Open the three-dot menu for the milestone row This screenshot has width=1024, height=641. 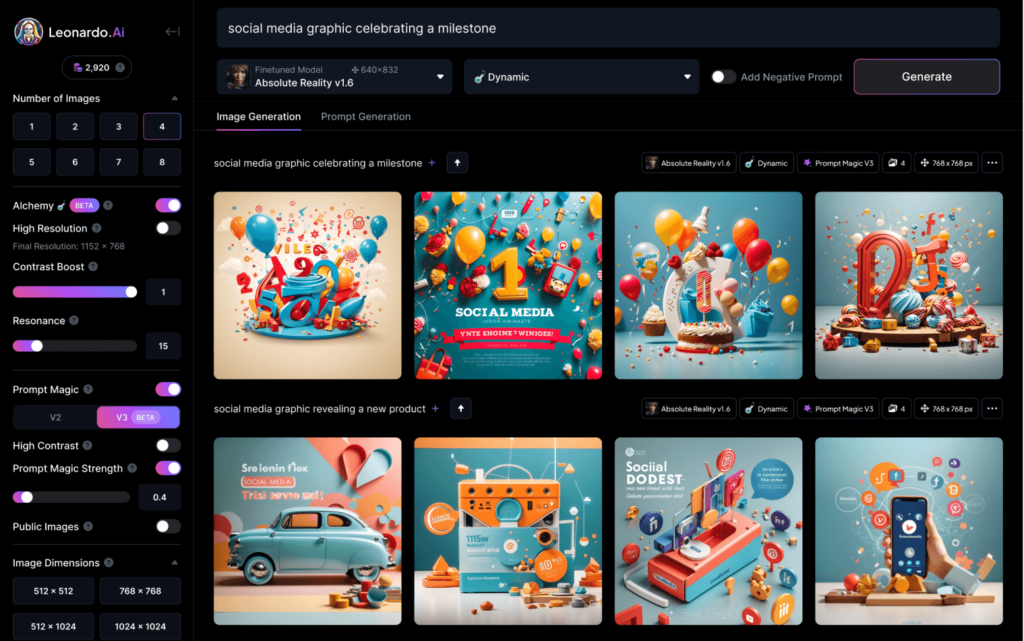[x=992, y=163]
